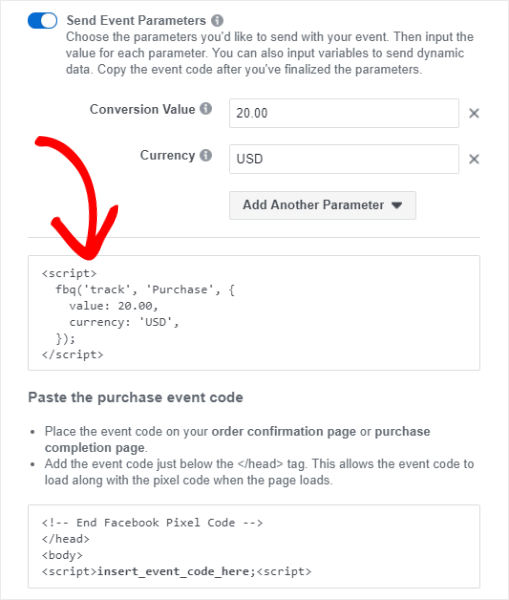Click the Currency field showing USD
This screenshot has height=600, width=509.
[x=344, y=159]
